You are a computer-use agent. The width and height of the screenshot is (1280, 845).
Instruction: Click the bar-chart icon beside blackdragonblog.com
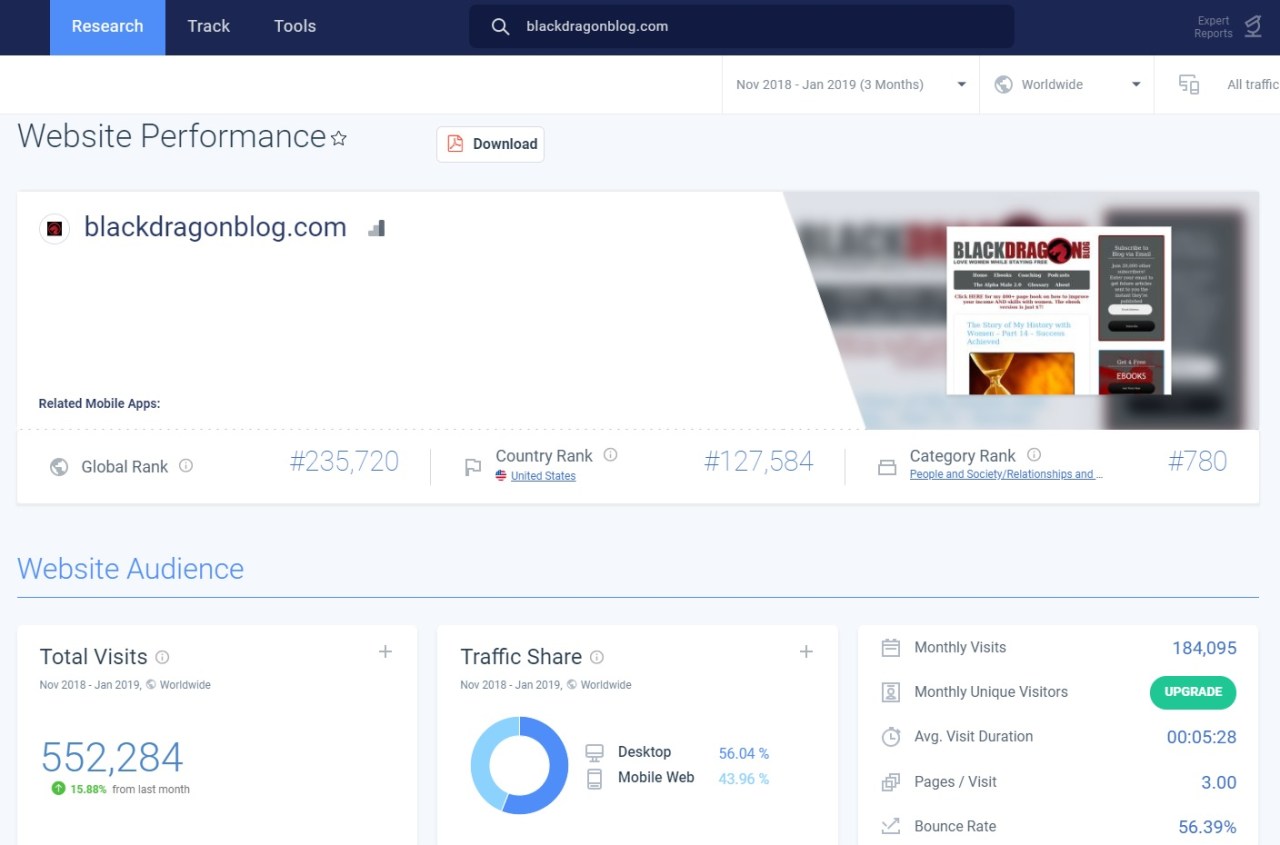376,227
